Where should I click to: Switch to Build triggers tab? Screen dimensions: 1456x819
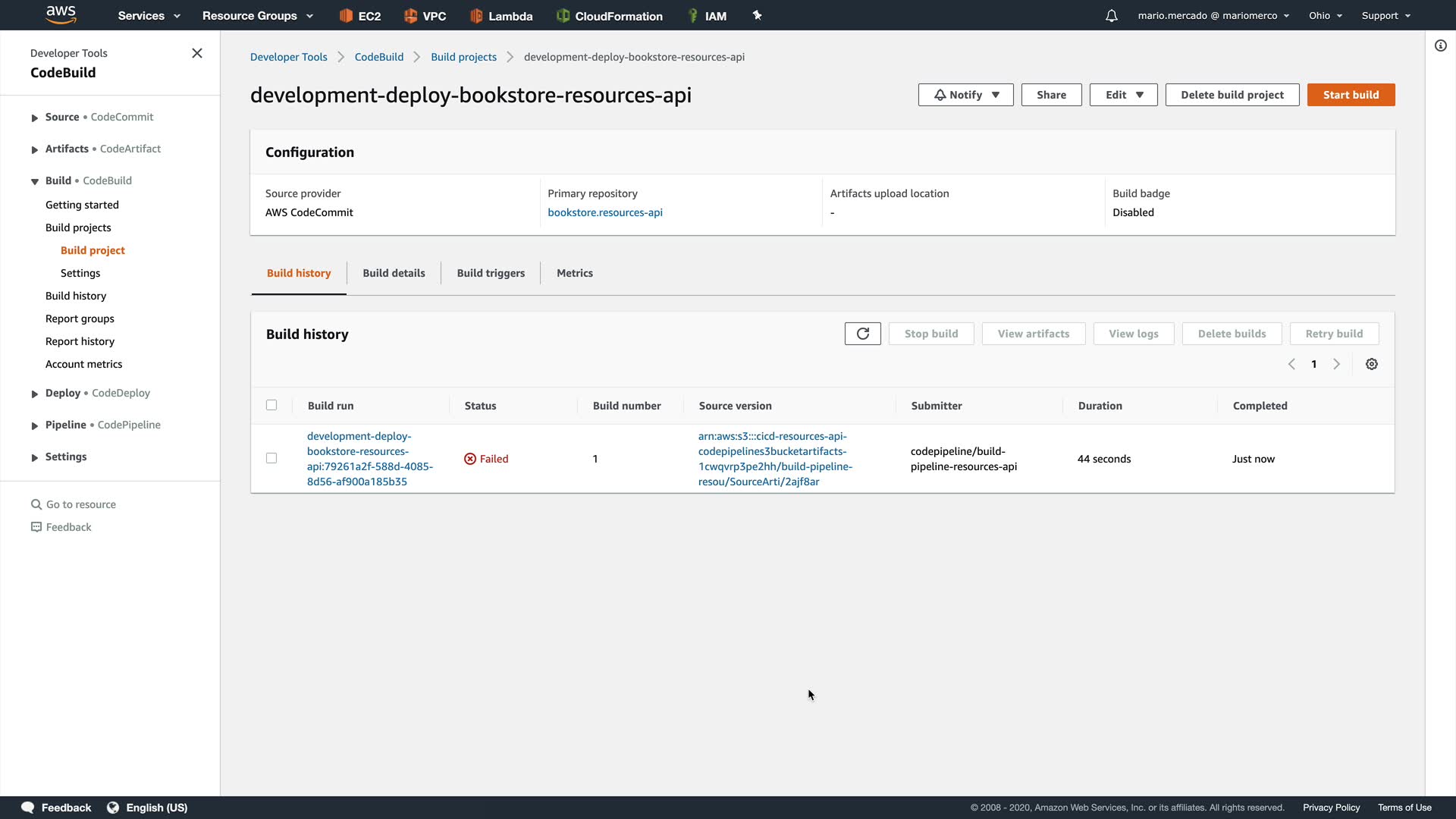pyautogui.click(x=491, y=273)
